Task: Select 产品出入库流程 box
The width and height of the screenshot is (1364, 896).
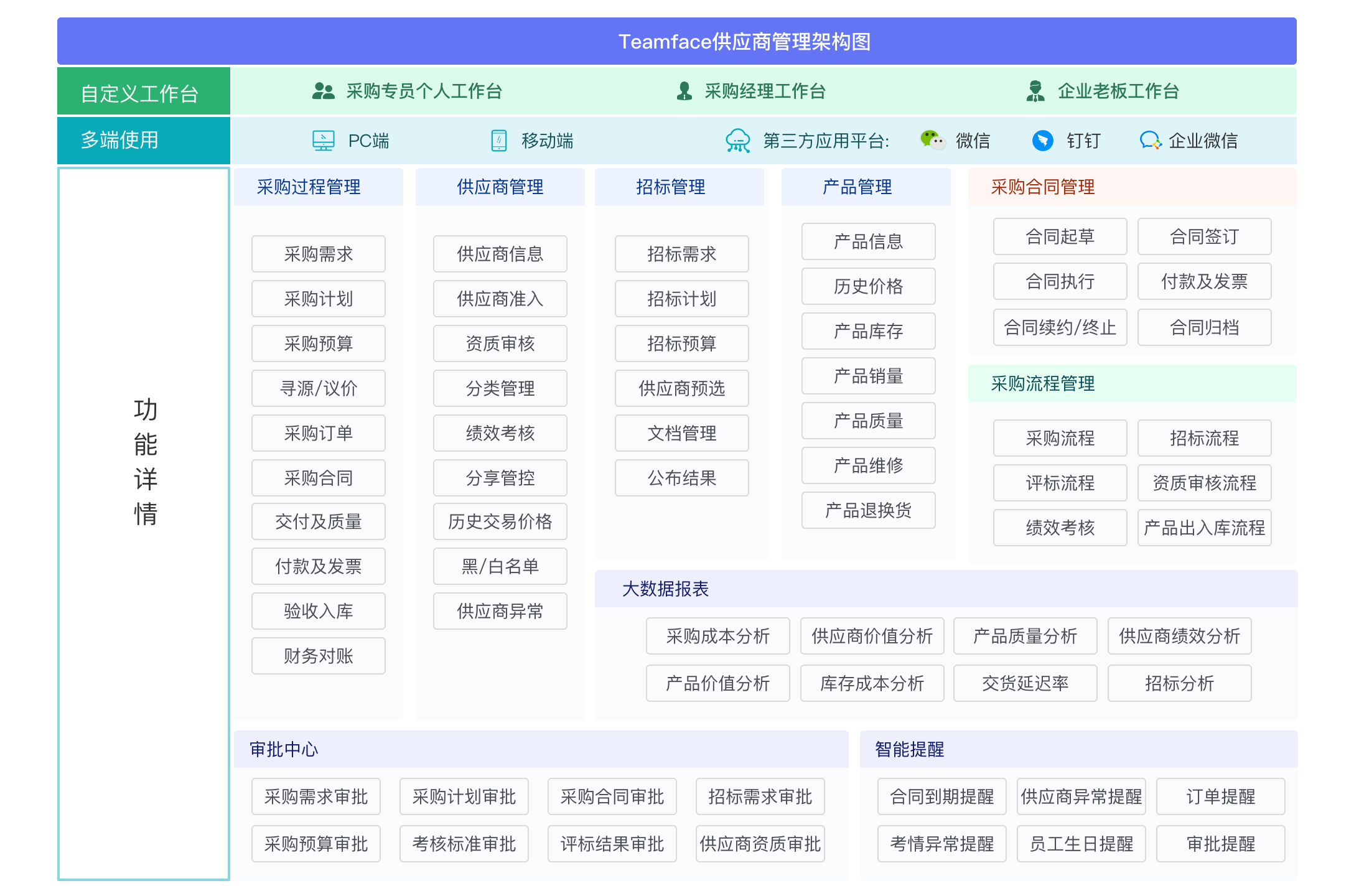Action: [x=1205, y=528]
